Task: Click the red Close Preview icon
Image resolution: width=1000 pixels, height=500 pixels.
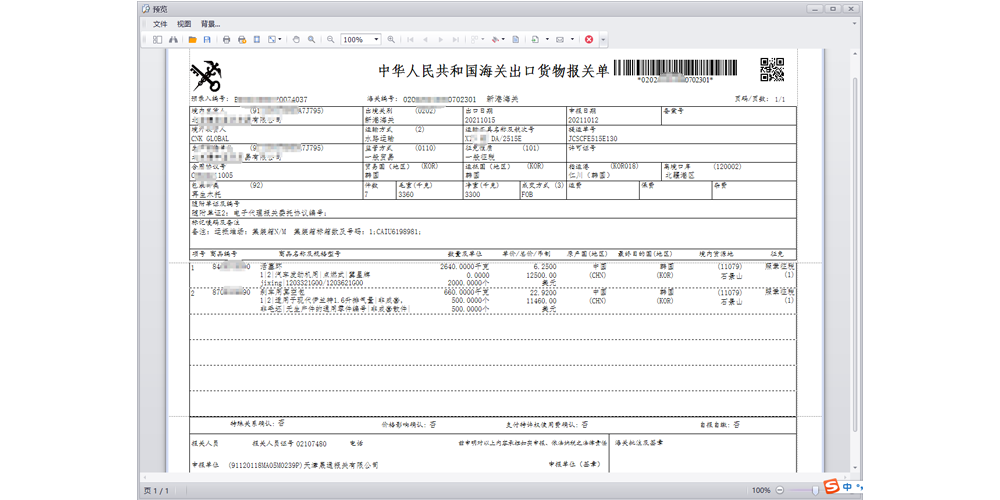Action: [589, 40]
